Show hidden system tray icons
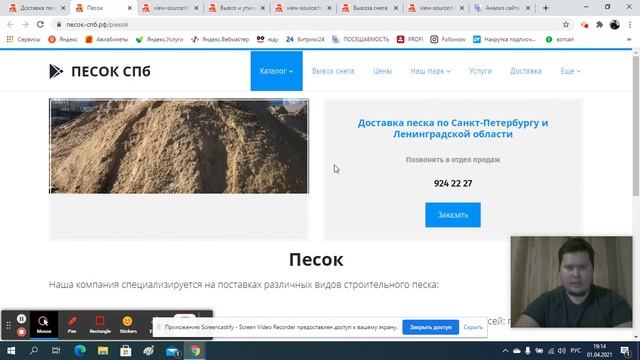640x360 pixels. (505, 351)
